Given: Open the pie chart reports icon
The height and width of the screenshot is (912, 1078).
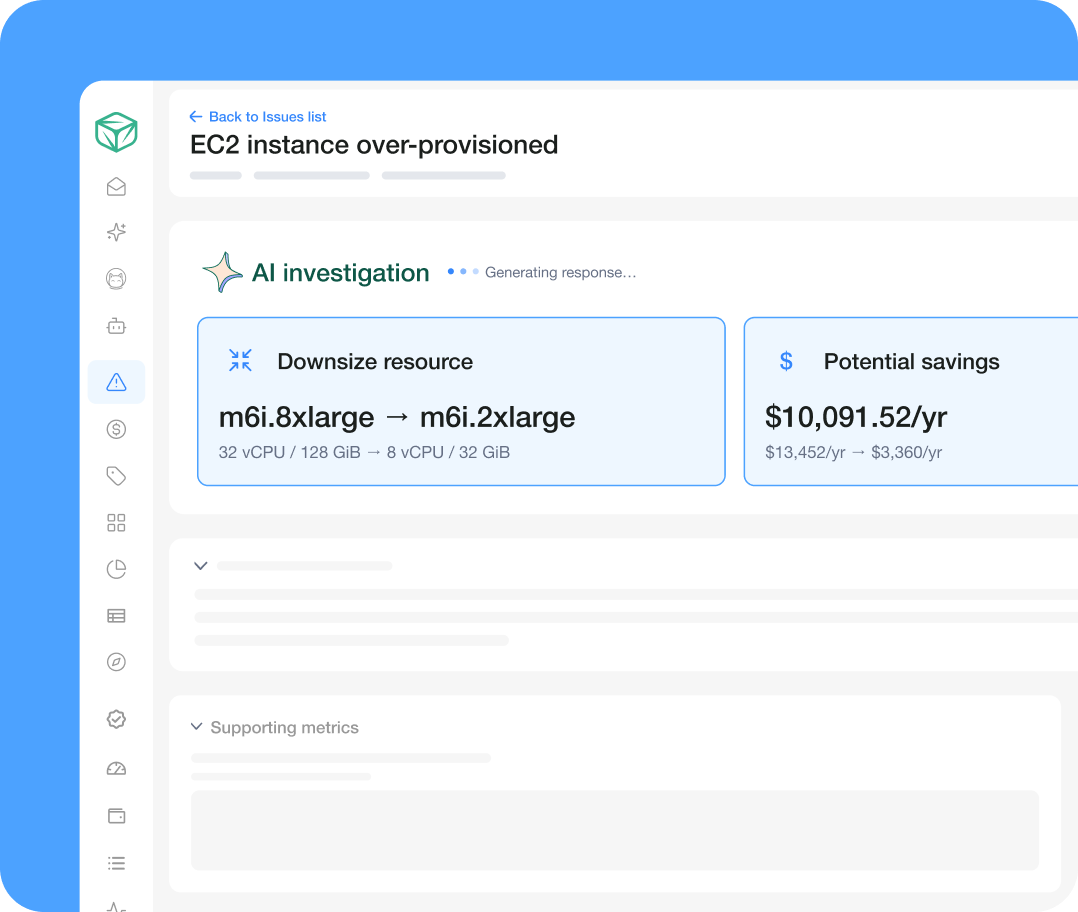Looking at the screenshot, I should point(116,569).
